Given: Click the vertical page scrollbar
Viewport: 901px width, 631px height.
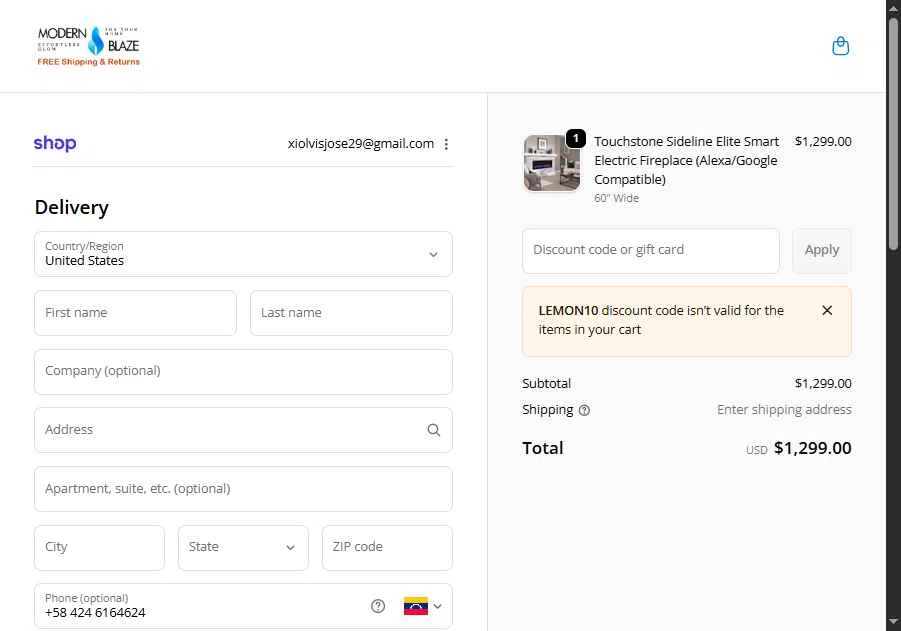Looking at the screenshot, I should point(893,135).
